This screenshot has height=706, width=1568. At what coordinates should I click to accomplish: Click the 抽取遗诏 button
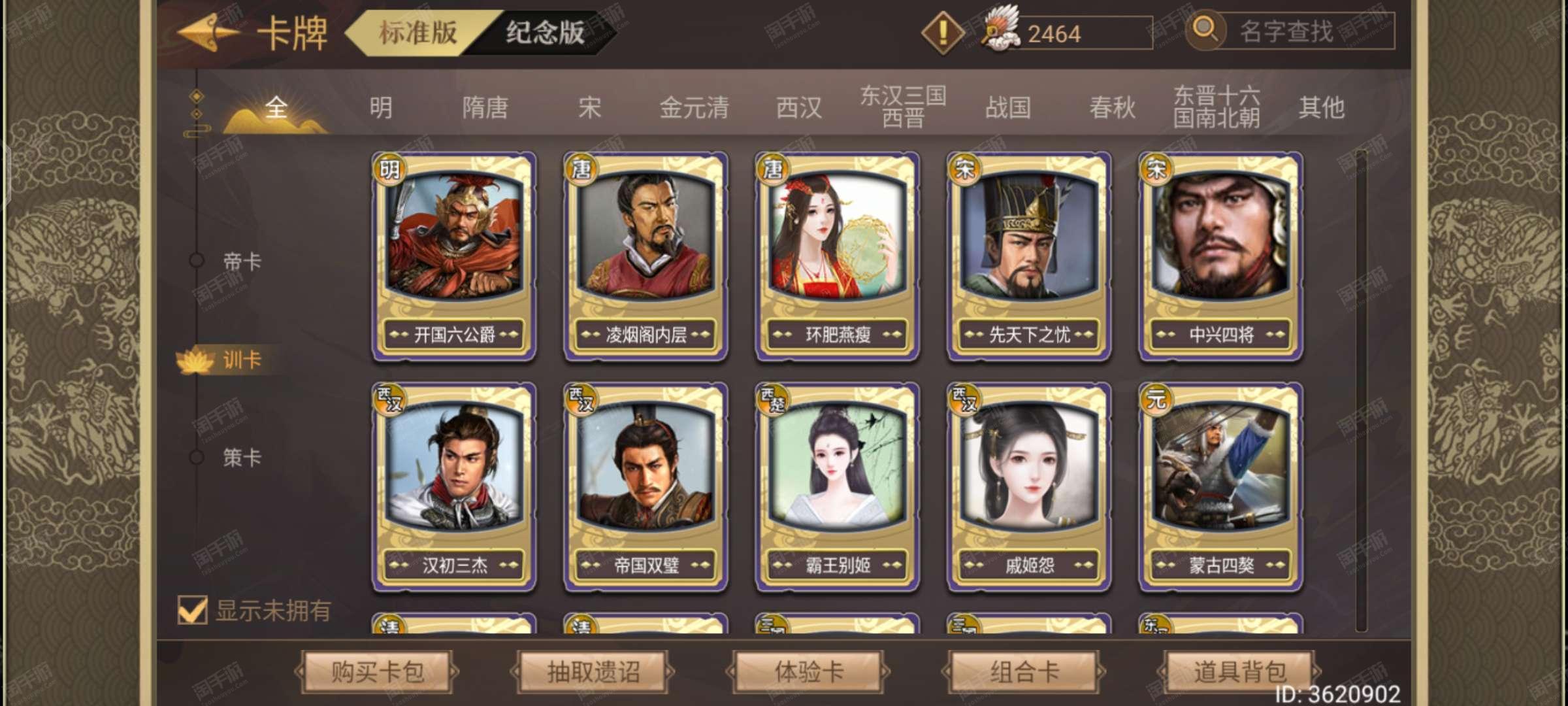(x=593, y=671)
